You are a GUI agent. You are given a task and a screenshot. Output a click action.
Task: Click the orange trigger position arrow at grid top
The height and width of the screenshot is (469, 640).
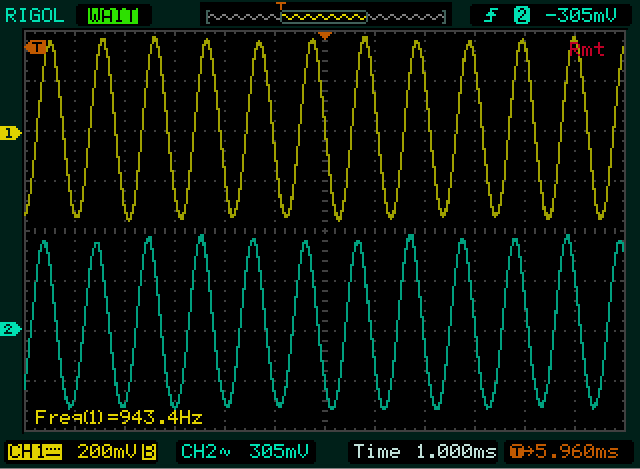[325, 36]
